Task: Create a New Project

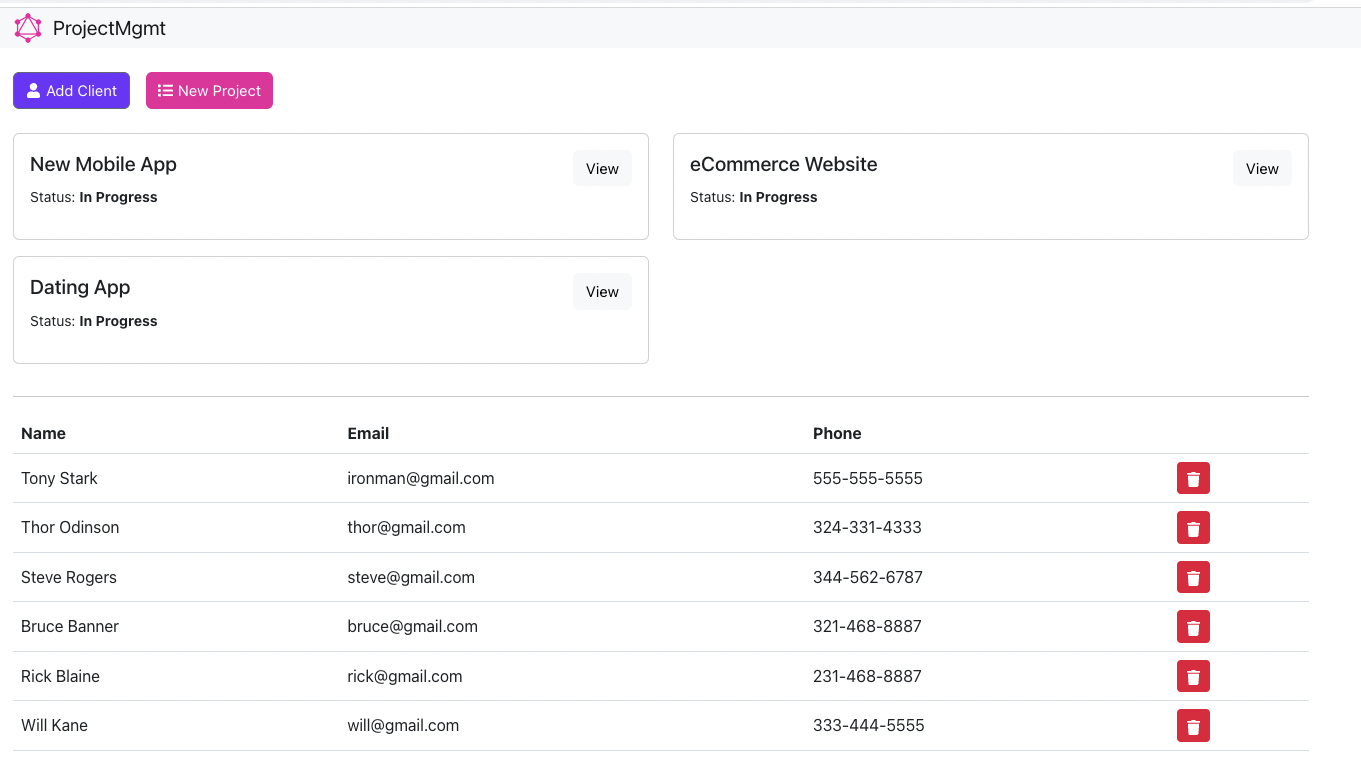Action: point(209,90)
